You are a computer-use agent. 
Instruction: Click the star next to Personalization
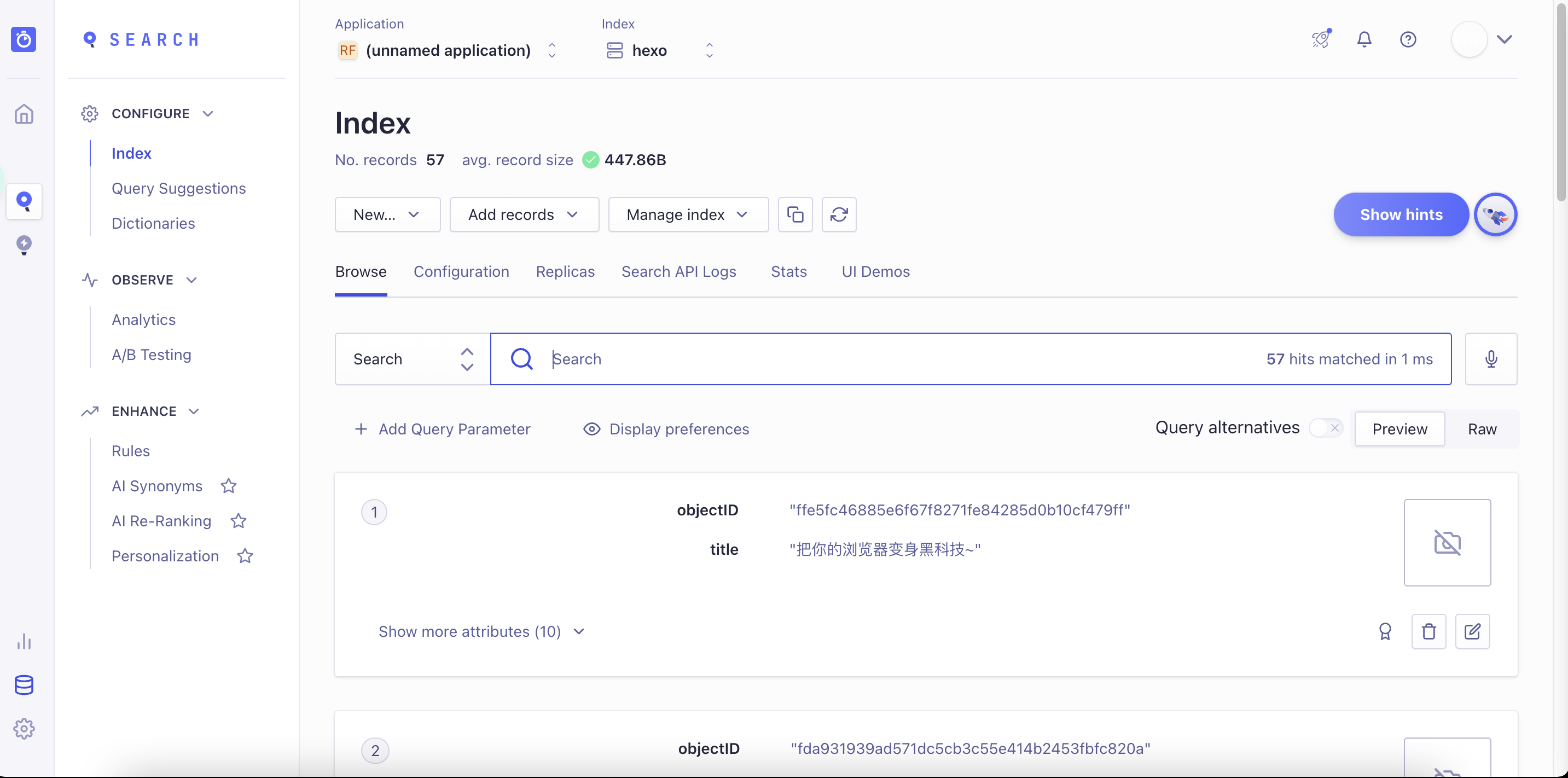pyautogui.click(x=245, y=556)
